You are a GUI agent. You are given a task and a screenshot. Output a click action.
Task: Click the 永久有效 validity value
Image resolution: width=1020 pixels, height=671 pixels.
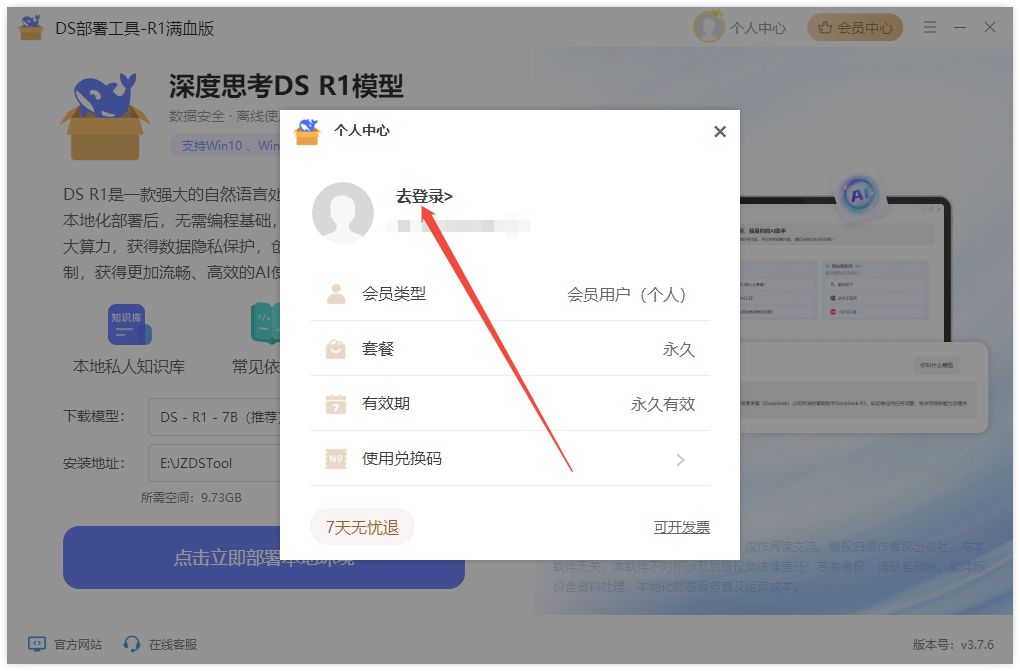[x=663, y=404]
